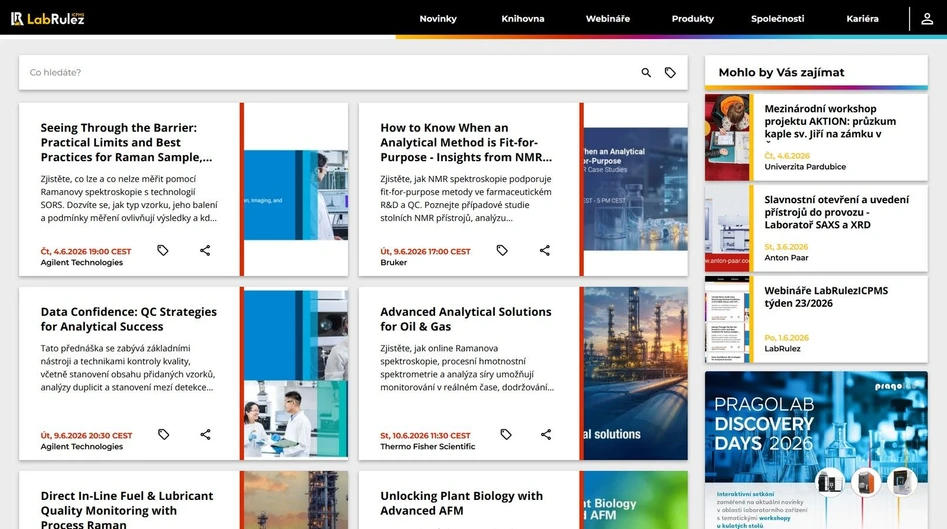Viewport: 947px width, 529px height.
Task: Tag icon on Bruker NMR webinar card
Action: [502, 250]
